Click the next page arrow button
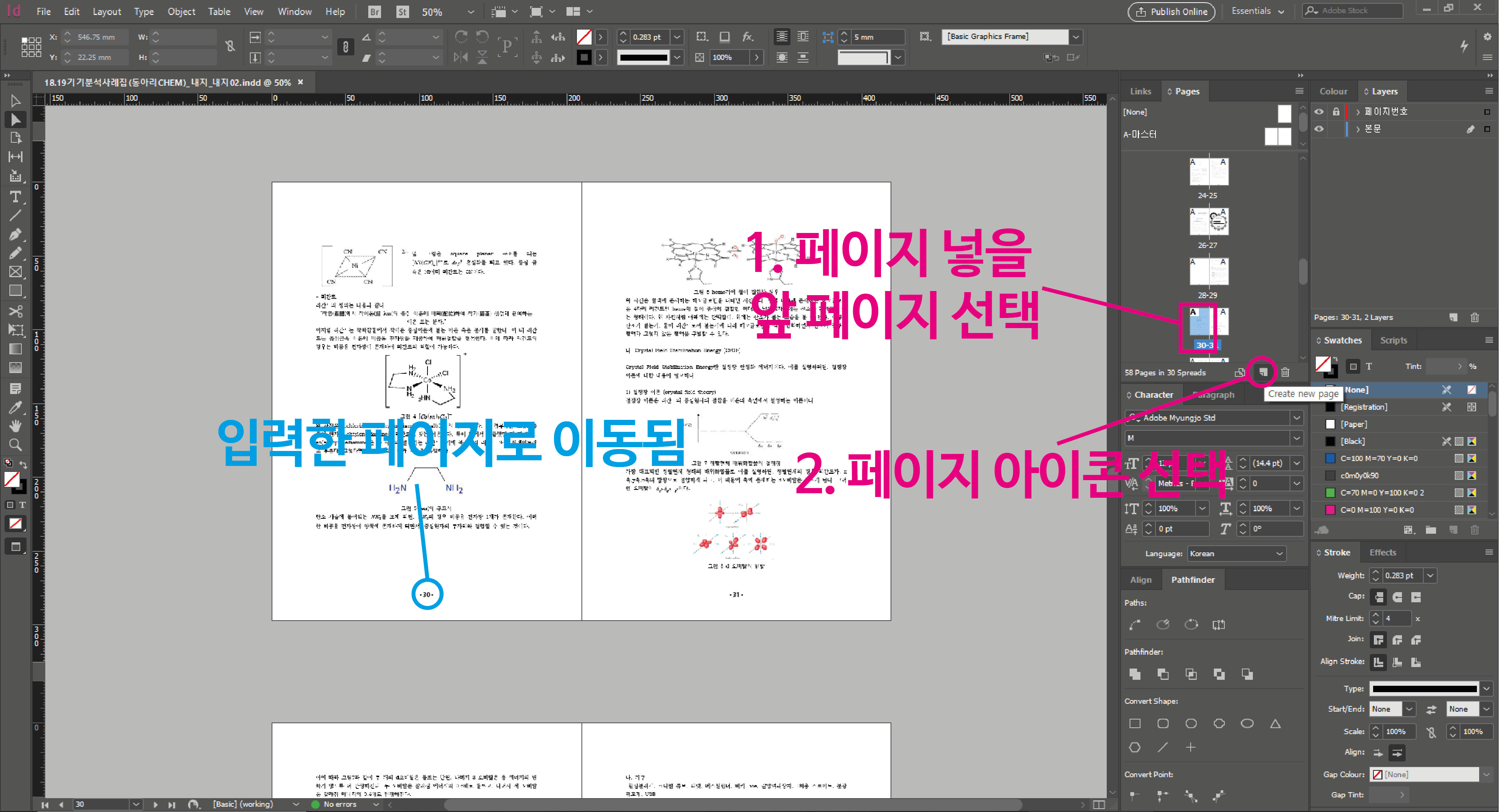 [155, 805]
